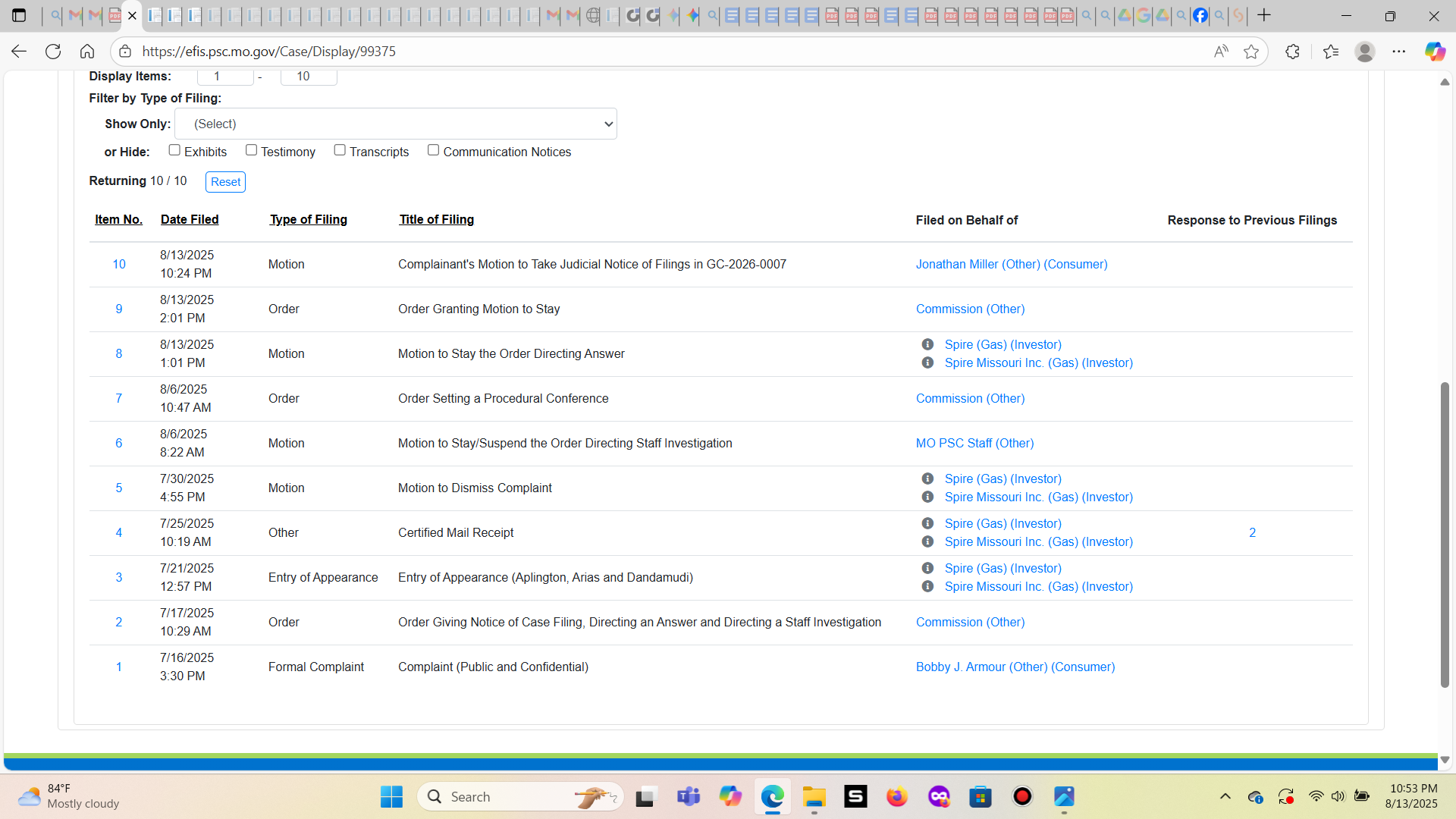Show info for Spire Missouri Inc. in item 5
The image size is (1456, 819).
pyautogui.click(x=927, y=497)
